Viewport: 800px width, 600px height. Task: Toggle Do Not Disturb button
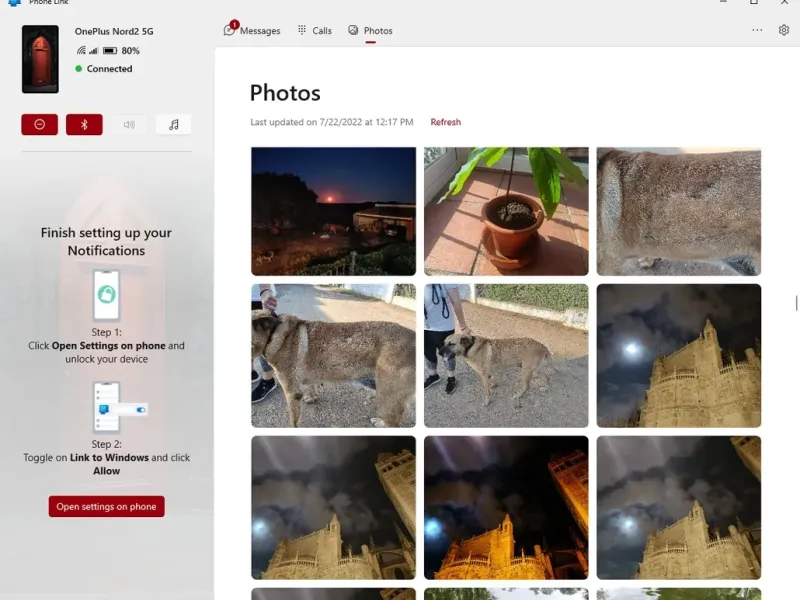coord(39,124)
